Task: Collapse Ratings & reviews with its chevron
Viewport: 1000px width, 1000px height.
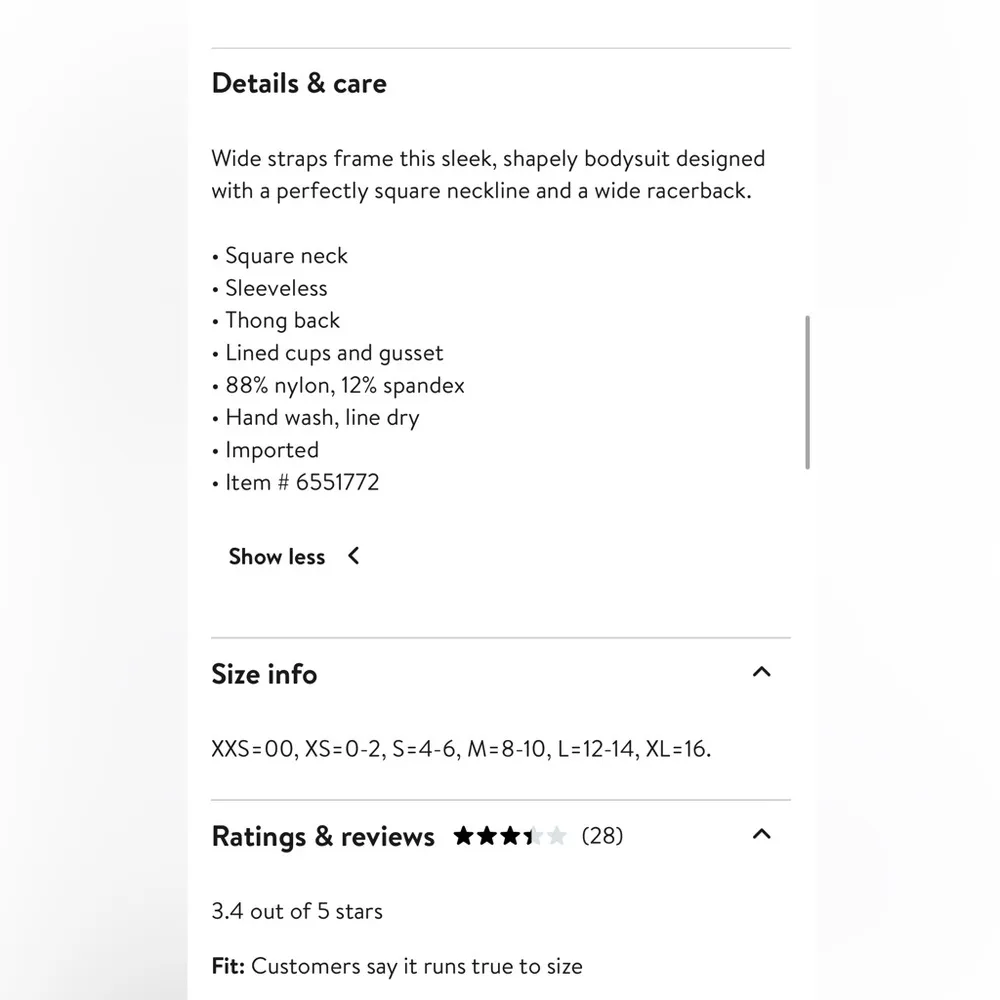Action: tap(761, 834)
